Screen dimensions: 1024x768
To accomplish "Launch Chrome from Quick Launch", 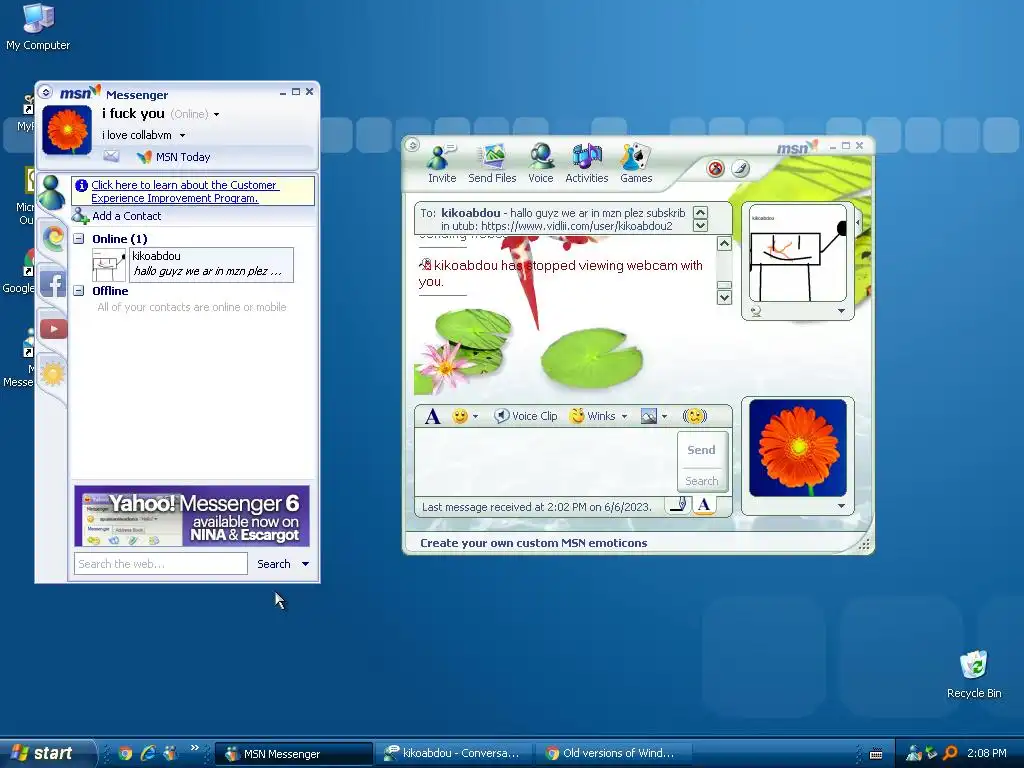I will coord(125,753).
